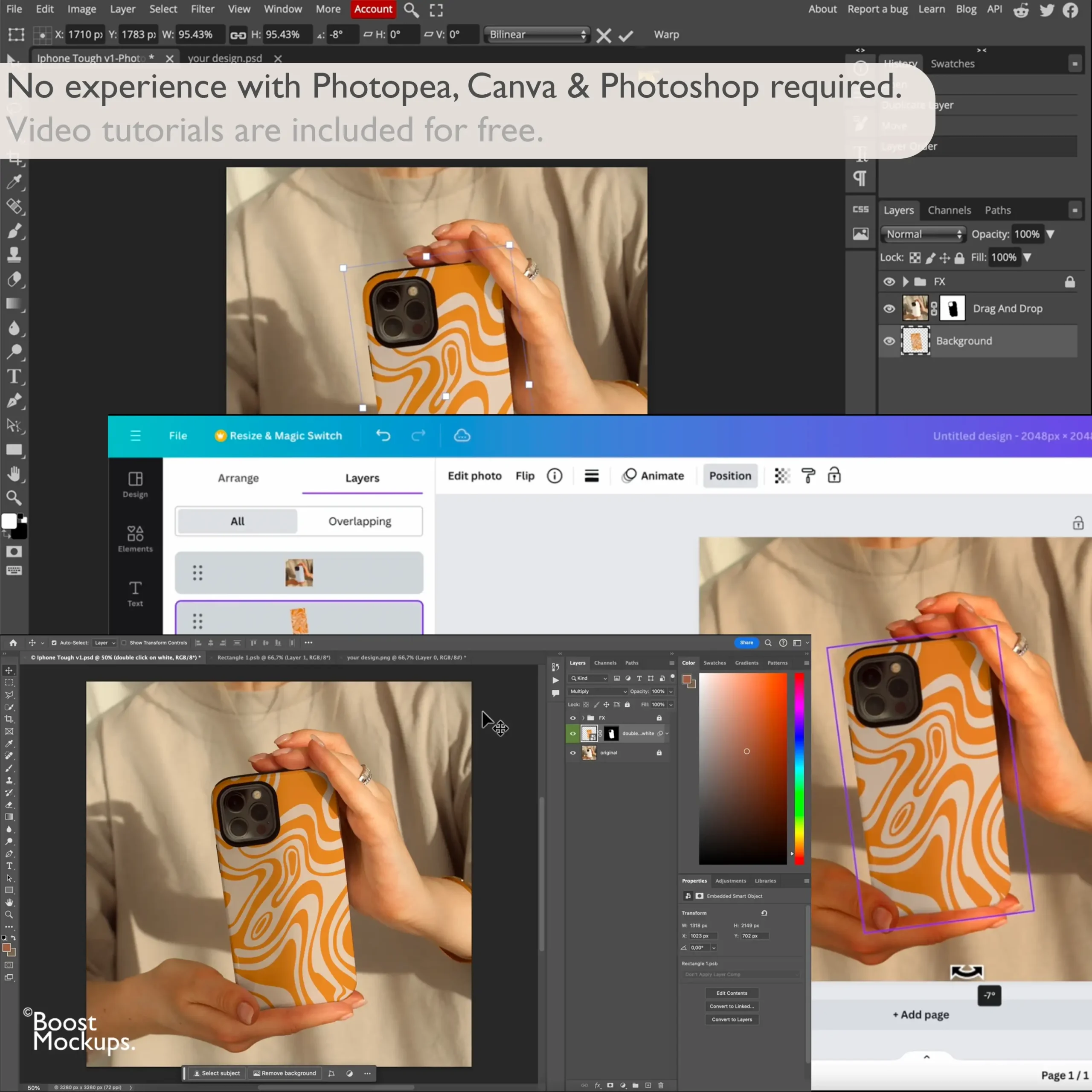Viewport: 1092px width, 1092px height.
Task: Click the Remove background button
Action: 285,1073
